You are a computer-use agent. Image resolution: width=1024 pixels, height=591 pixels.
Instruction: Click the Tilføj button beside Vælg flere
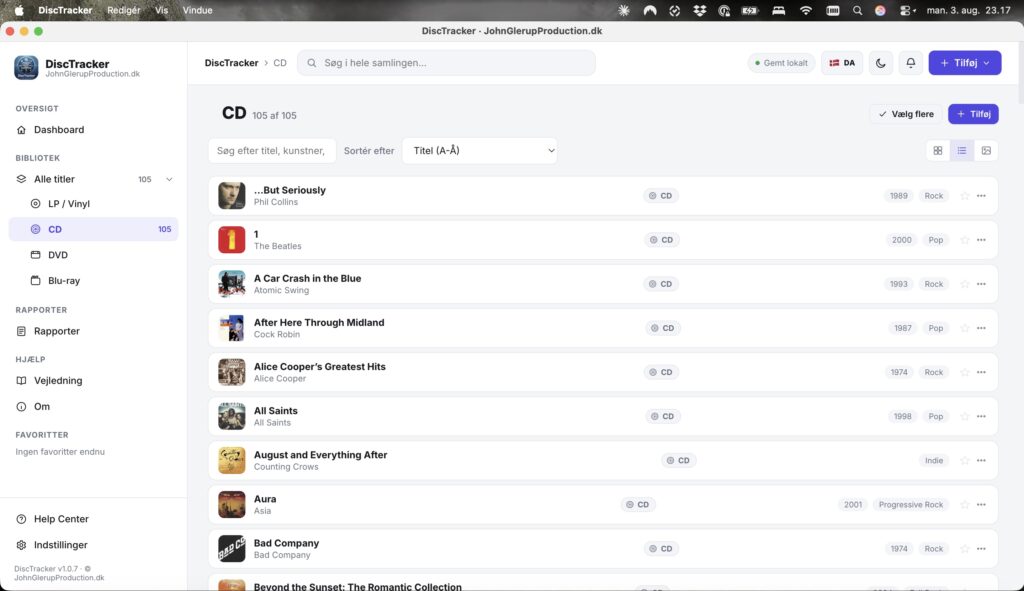(973, 114)
